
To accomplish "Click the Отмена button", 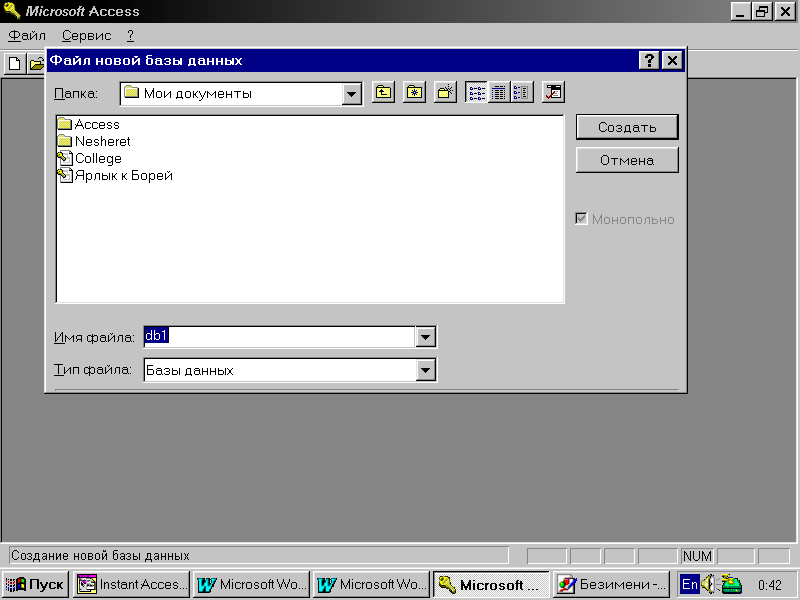I will coord(627,160).
